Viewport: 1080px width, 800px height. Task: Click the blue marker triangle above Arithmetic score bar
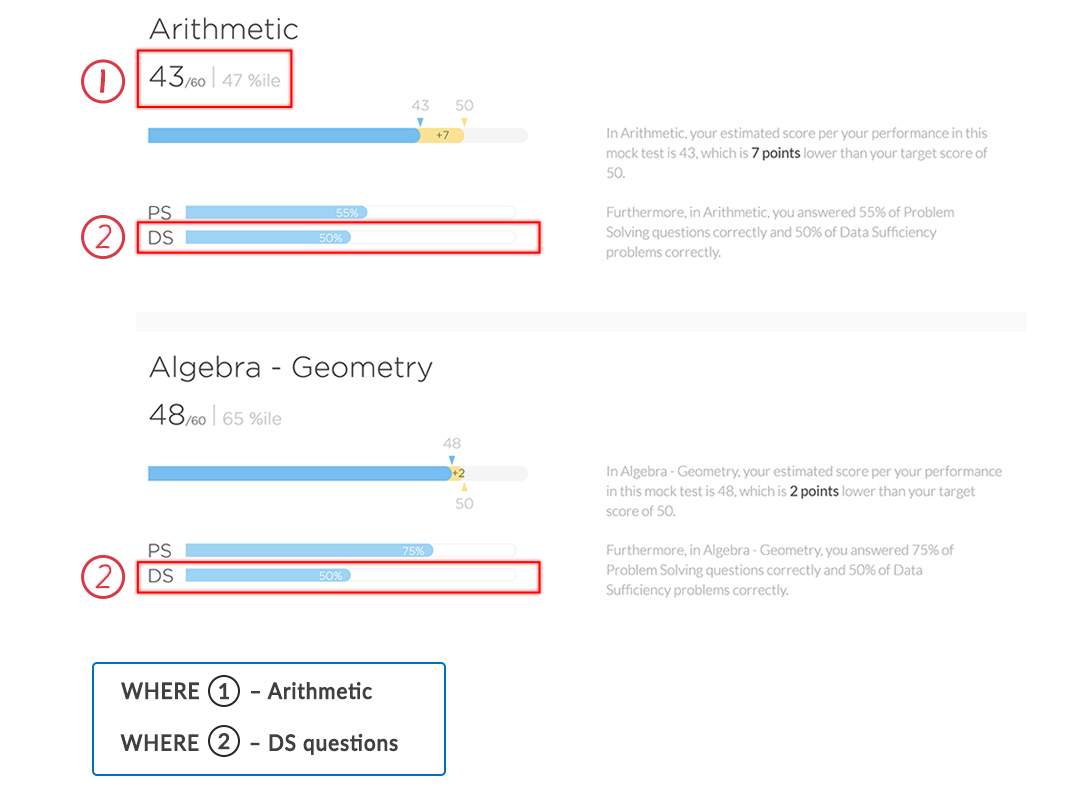420,122
